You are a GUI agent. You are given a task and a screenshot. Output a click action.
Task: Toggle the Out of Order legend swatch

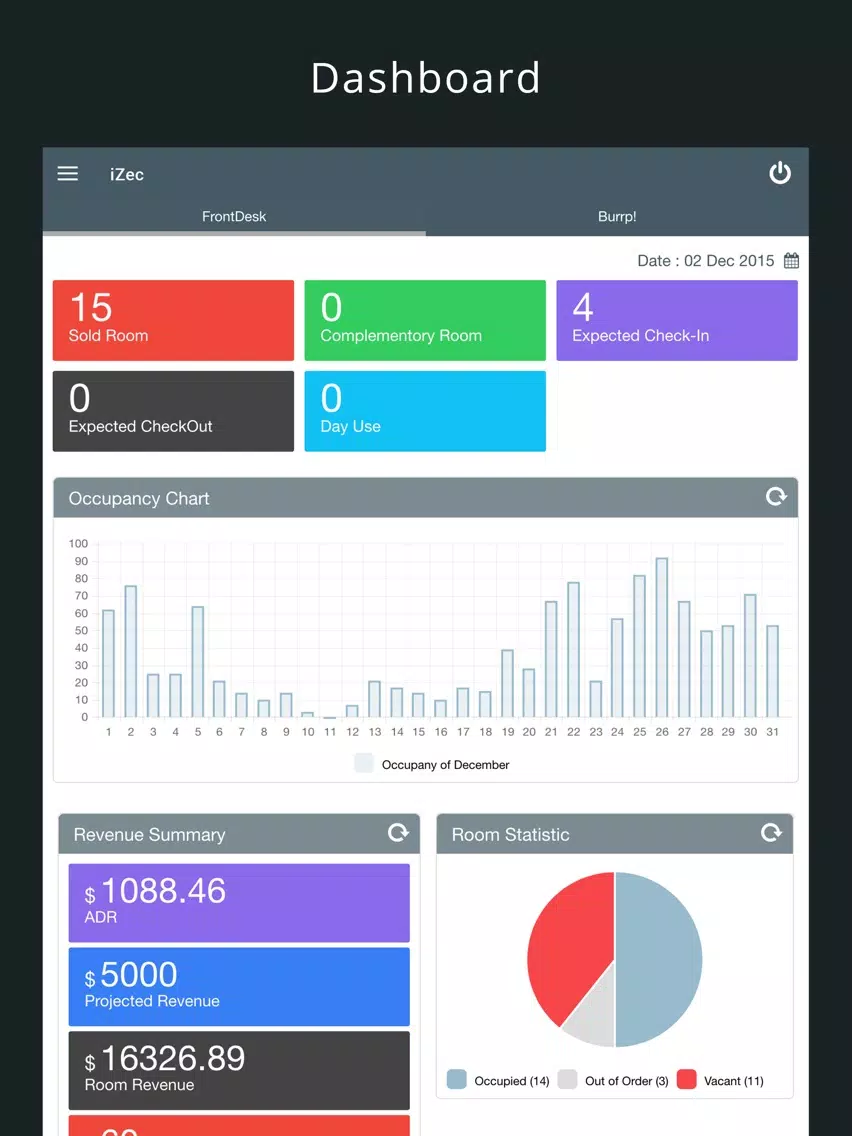coord(568,1080)
